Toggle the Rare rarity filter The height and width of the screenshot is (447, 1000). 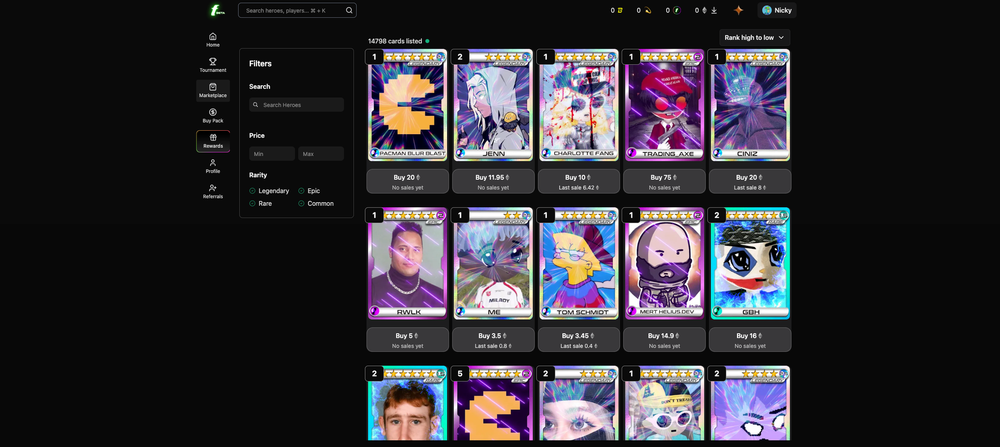pyautogui.click(x=261, y=203)
